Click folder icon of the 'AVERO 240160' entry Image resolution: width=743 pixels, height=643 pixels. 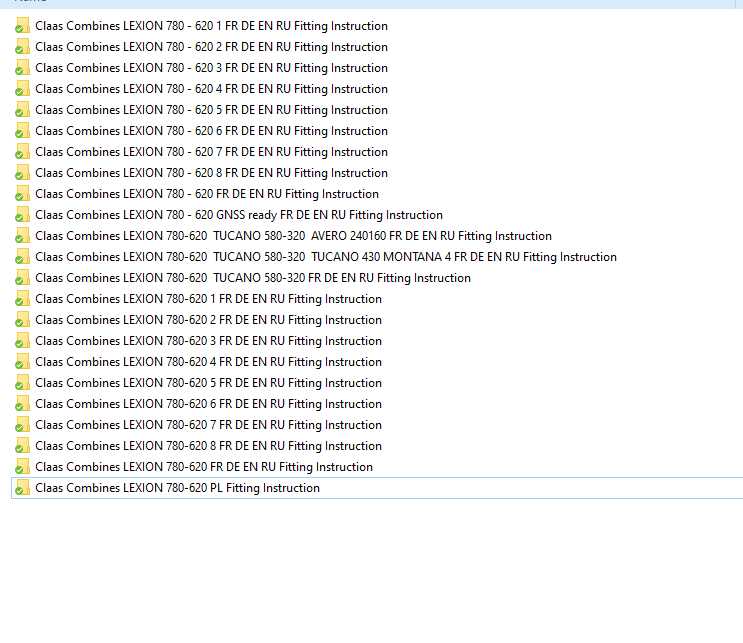click(x=22, y=235)
